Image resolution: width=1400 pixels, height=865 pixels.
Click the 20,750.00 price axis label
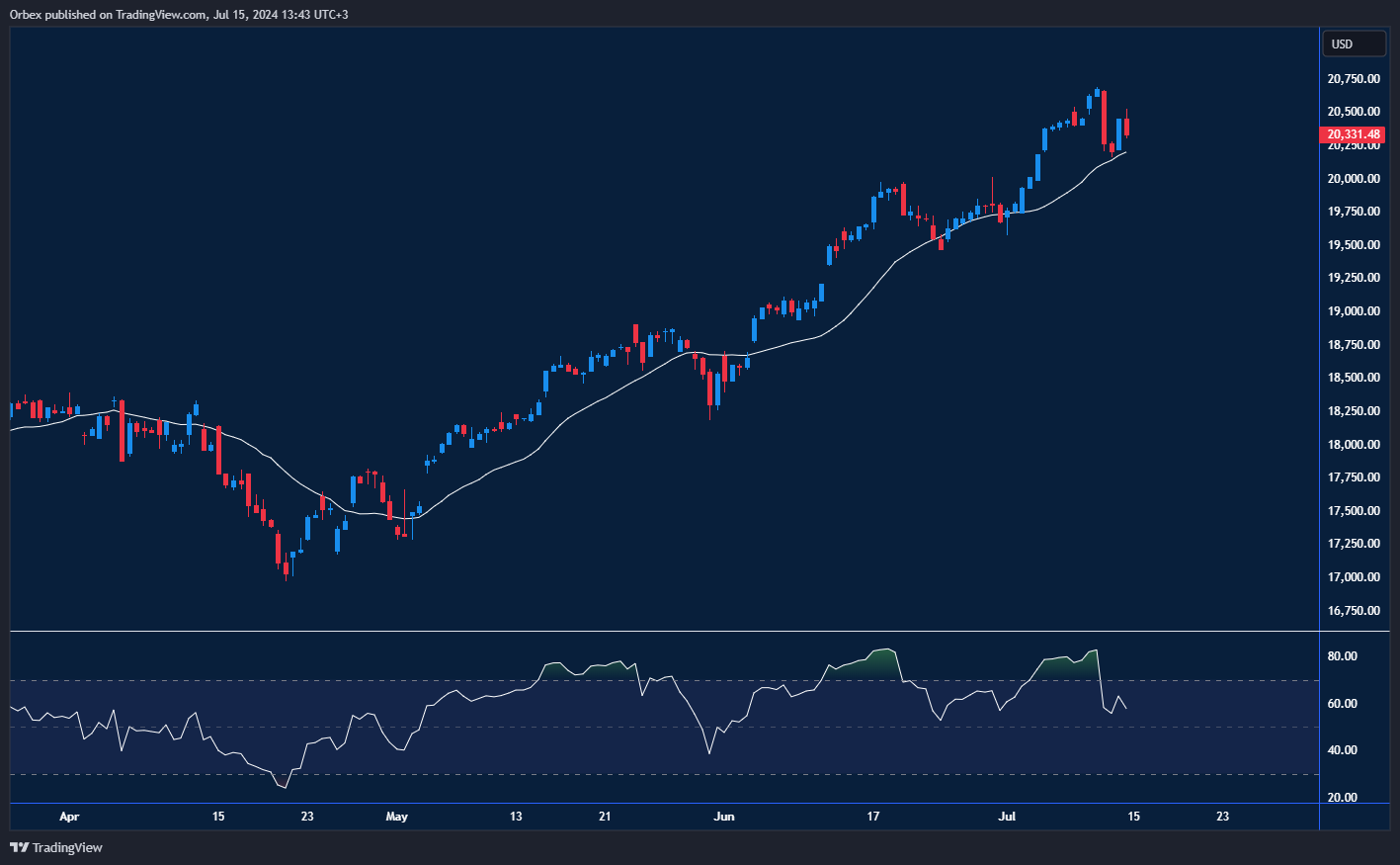(1353, 79)
